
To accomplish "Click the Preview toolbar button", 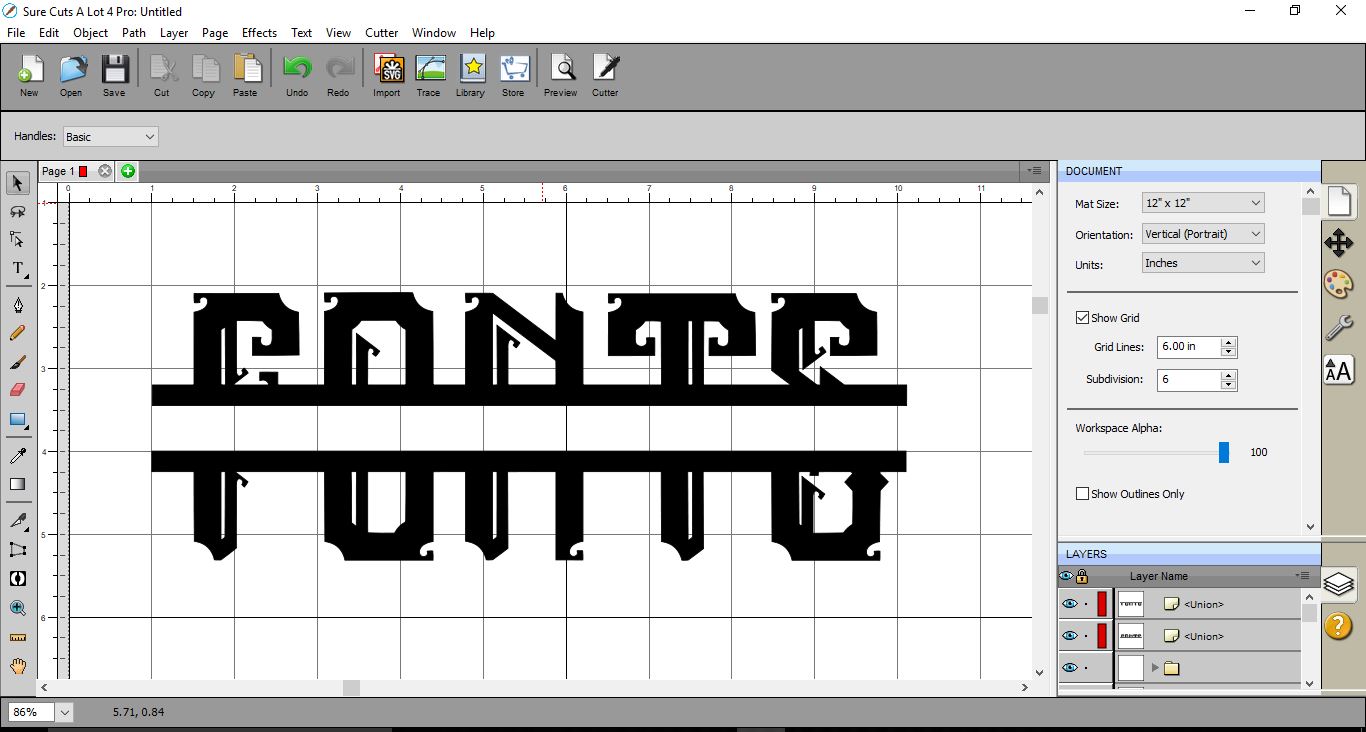I will 561,76.
